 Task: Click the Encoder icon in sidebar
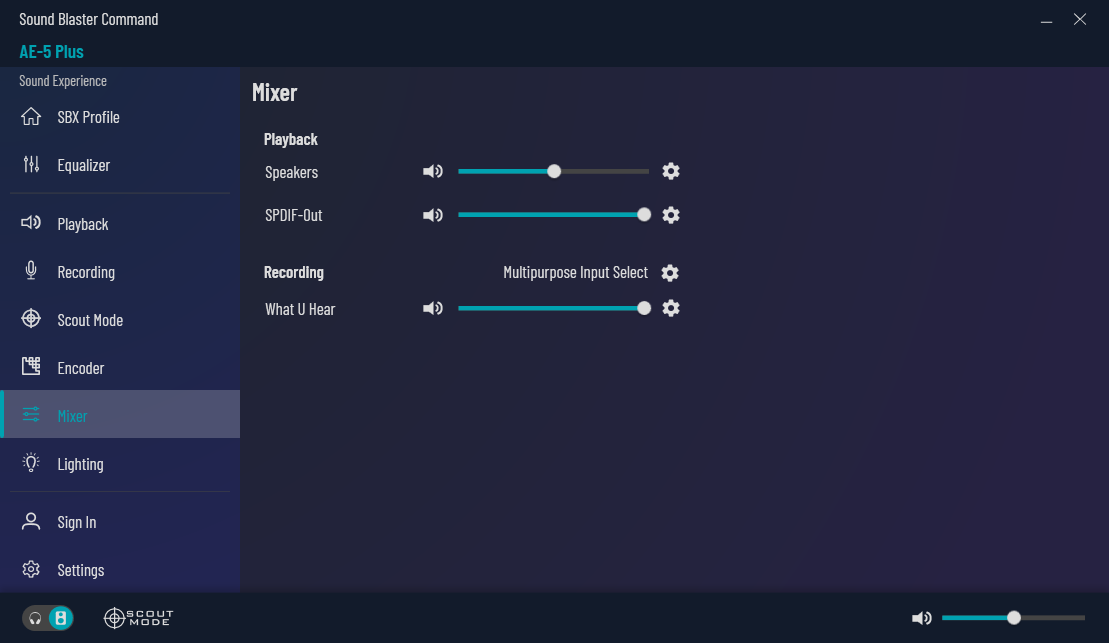pos(31,366)
